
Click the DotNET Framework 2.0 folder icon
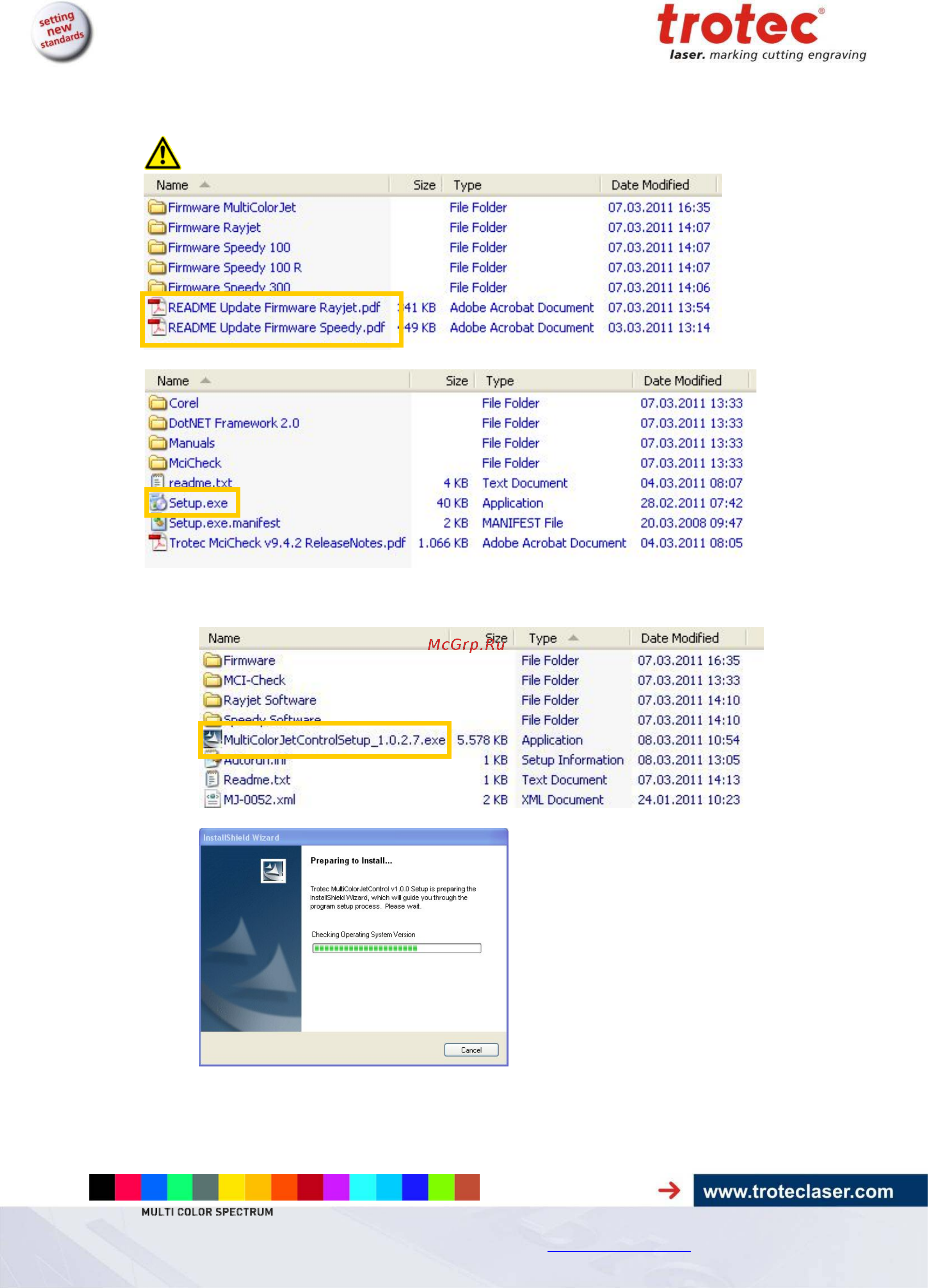158,423
